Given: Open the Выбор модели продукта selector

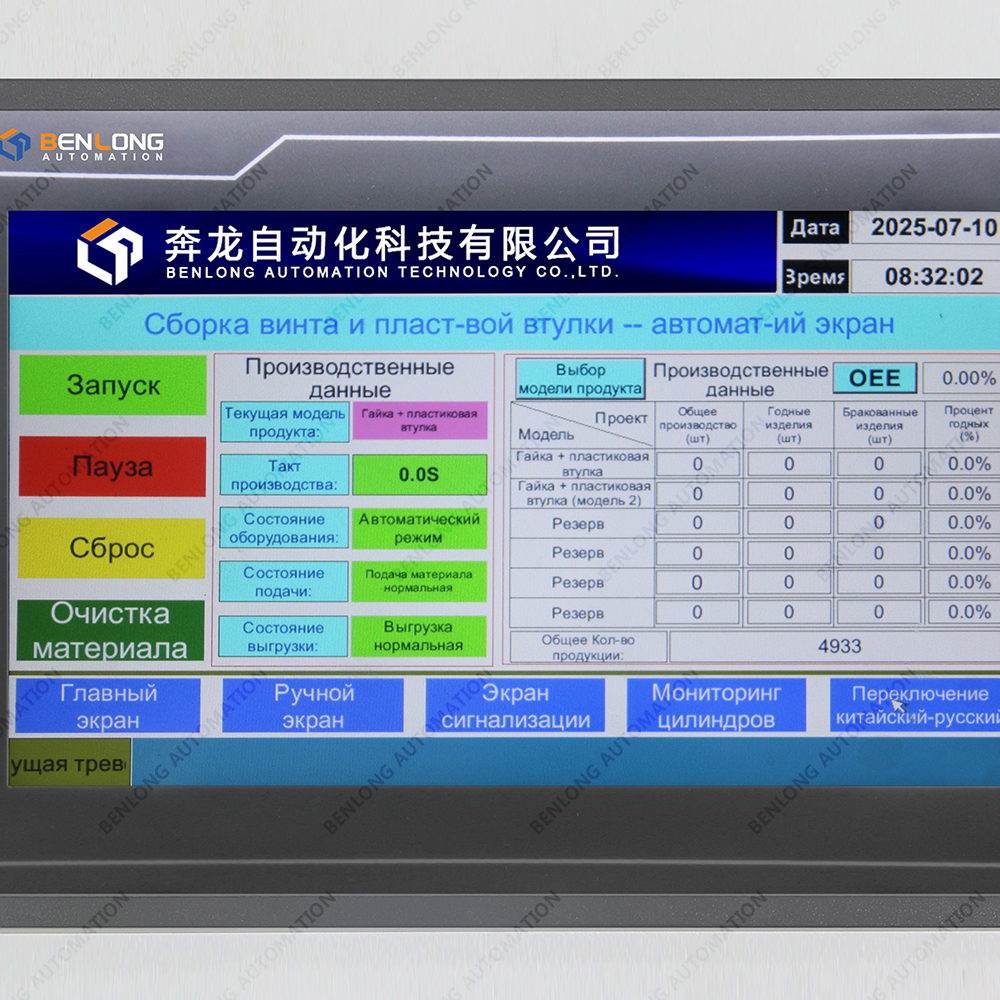Looking at the screenshot, I should 580,379.
